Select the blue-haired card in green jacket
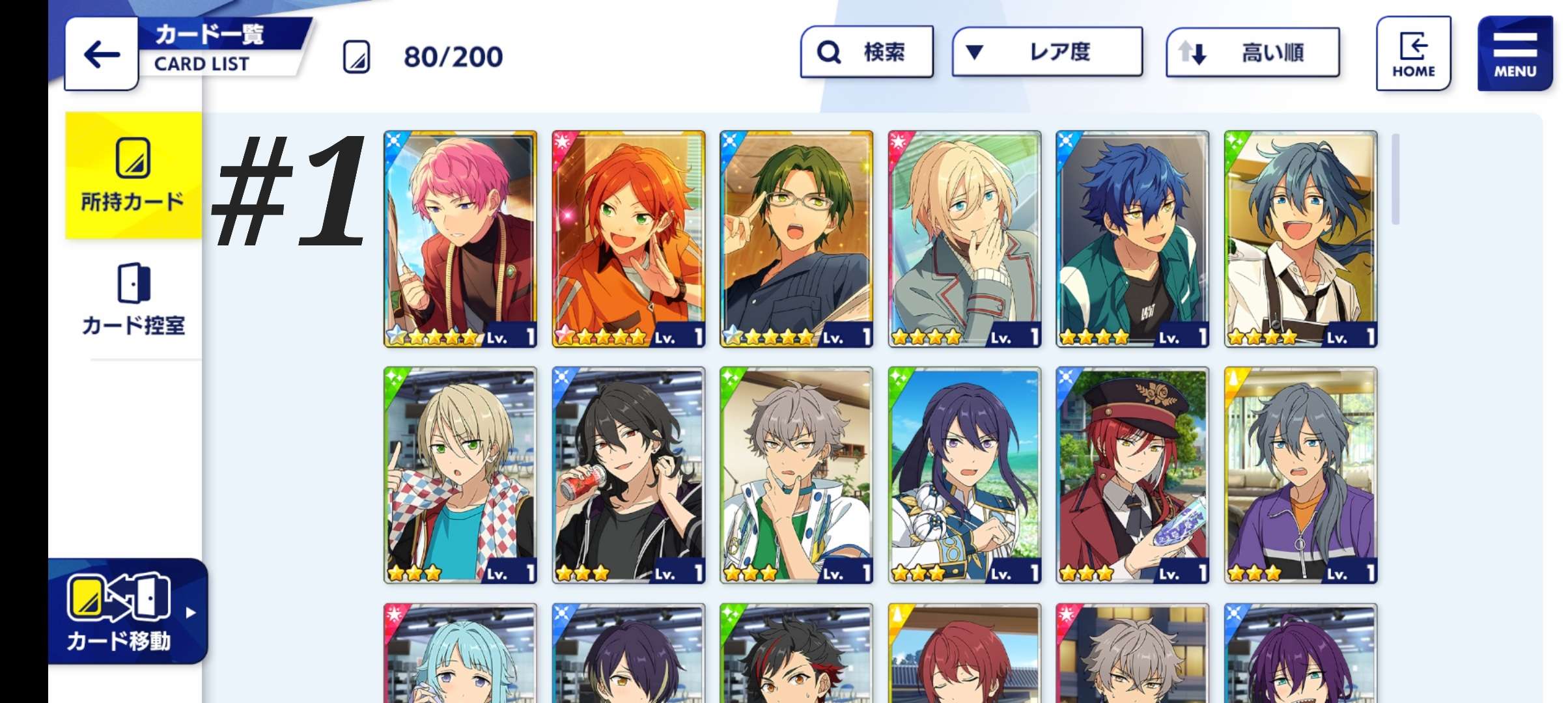 point(1132,239)
